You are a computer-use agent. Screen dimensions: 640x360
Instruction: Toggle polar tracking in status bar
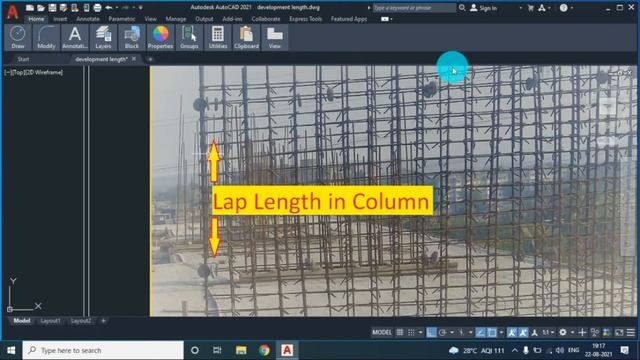coord(442,332)
